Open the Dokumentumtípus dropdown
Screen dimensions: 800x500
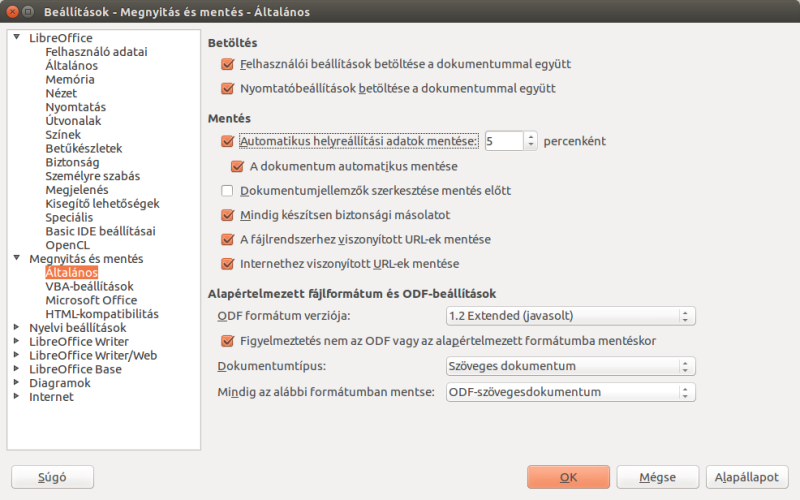570,366
